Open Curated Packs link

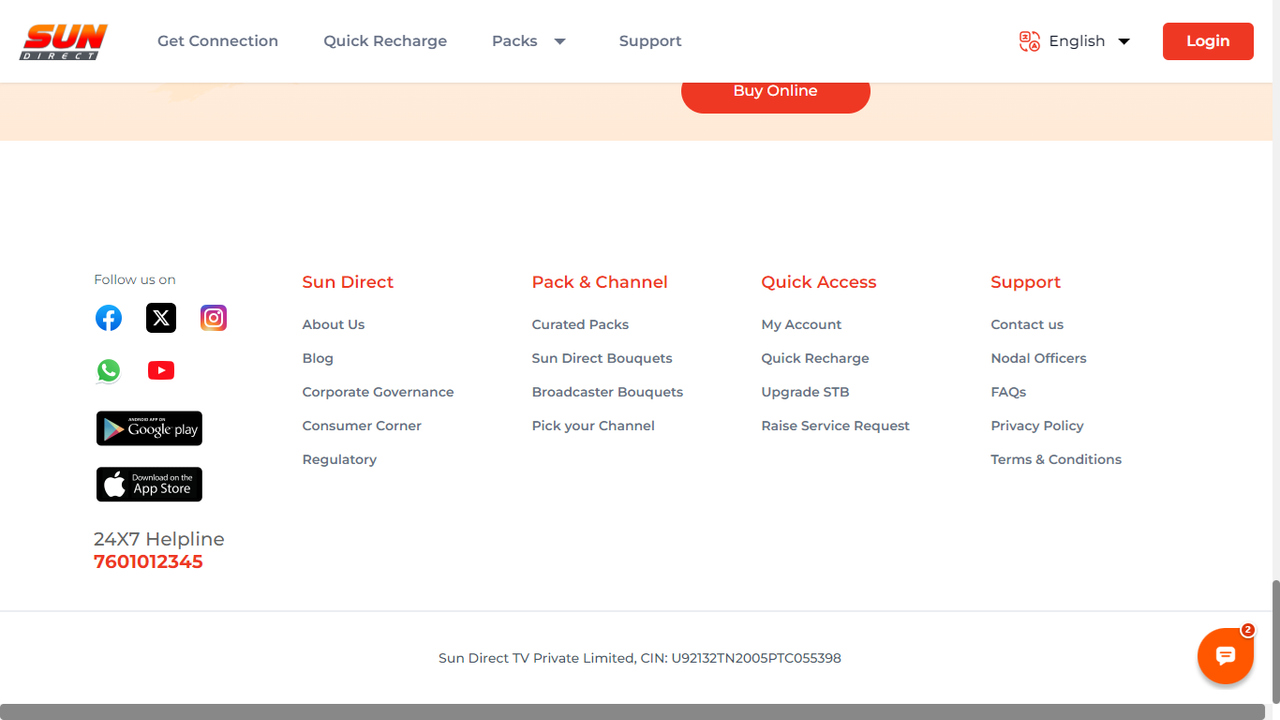pyautogui.click(x=580, y=325)
